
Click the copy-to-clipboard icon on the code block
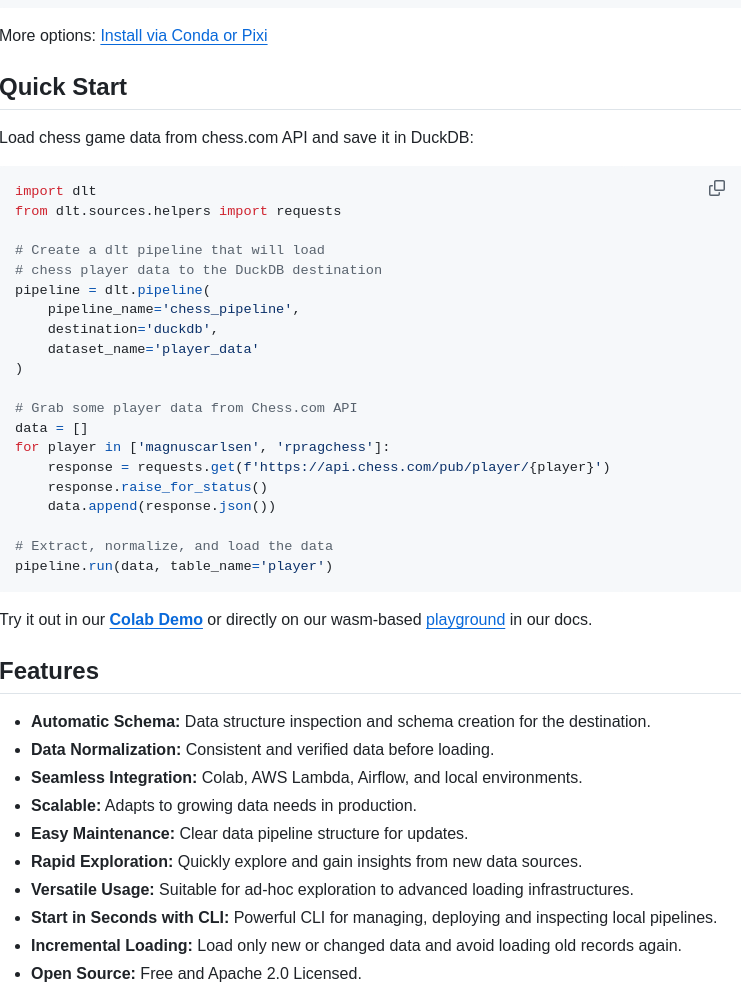pos(717,188)
